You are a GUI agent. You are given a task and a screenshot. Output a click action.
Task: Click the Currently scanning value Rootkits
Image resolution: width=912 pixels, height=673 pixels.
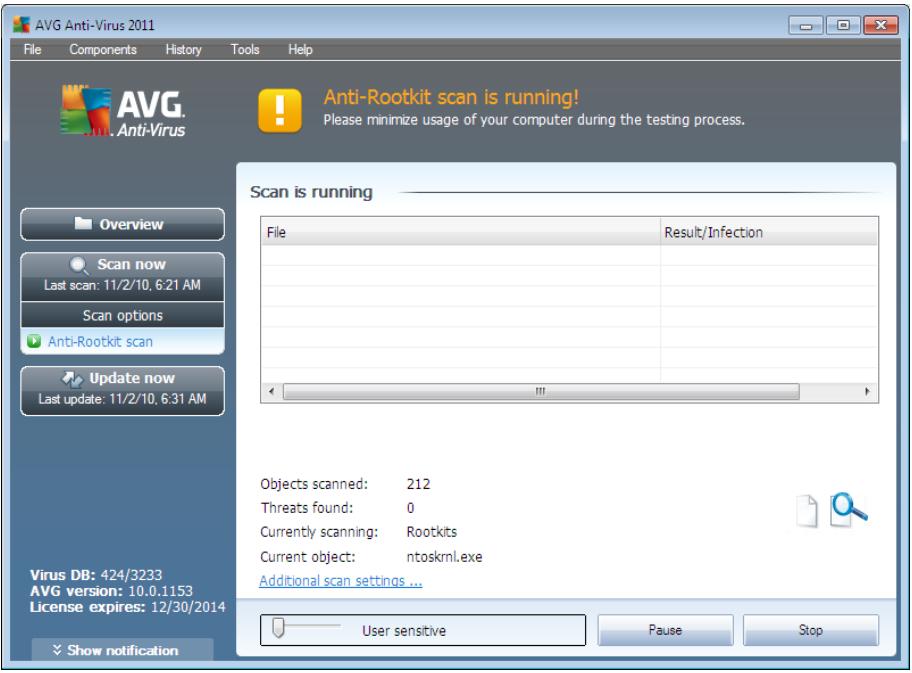(432, 532)
